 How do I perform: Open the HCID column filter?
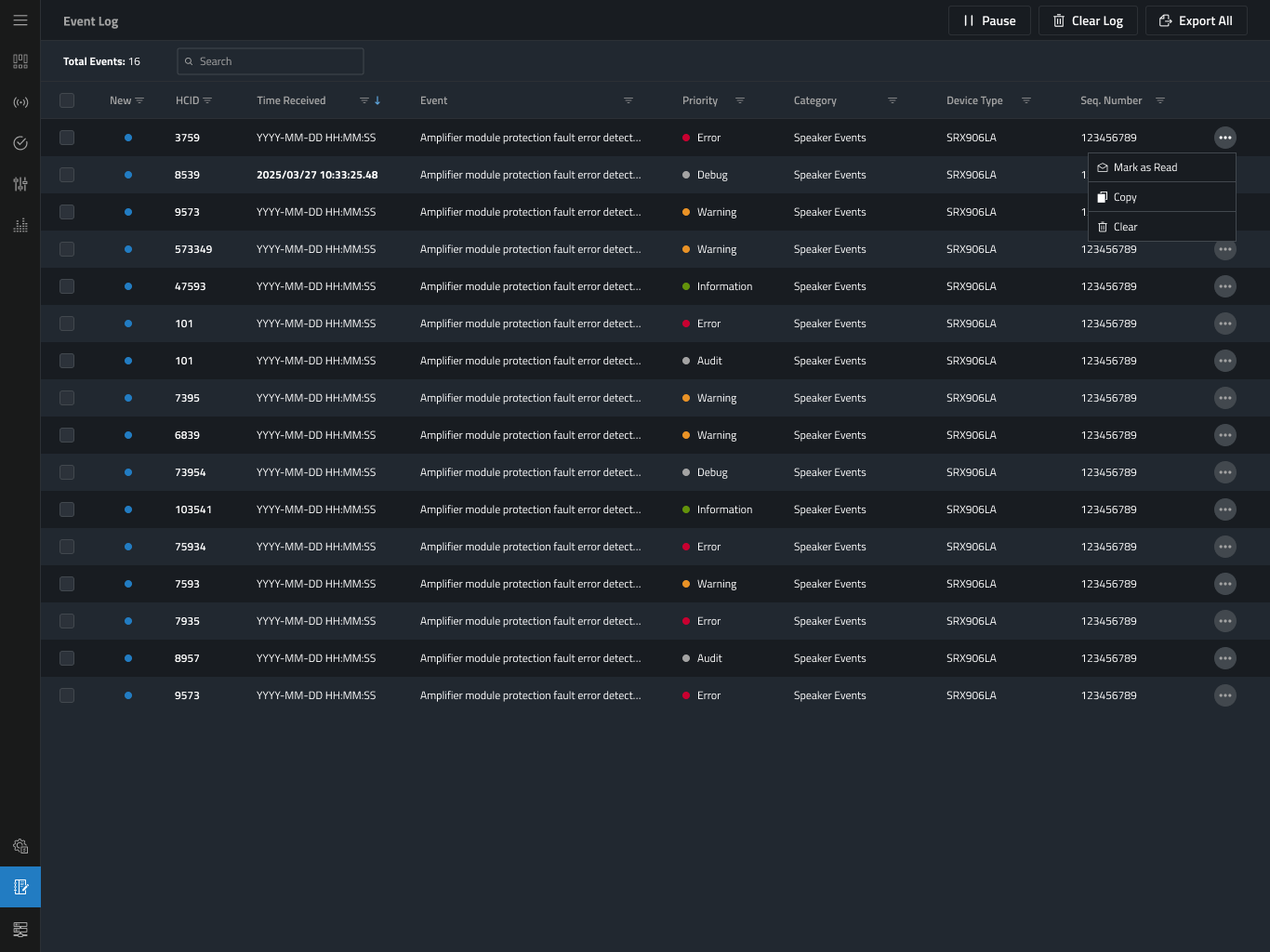point(207,100)
